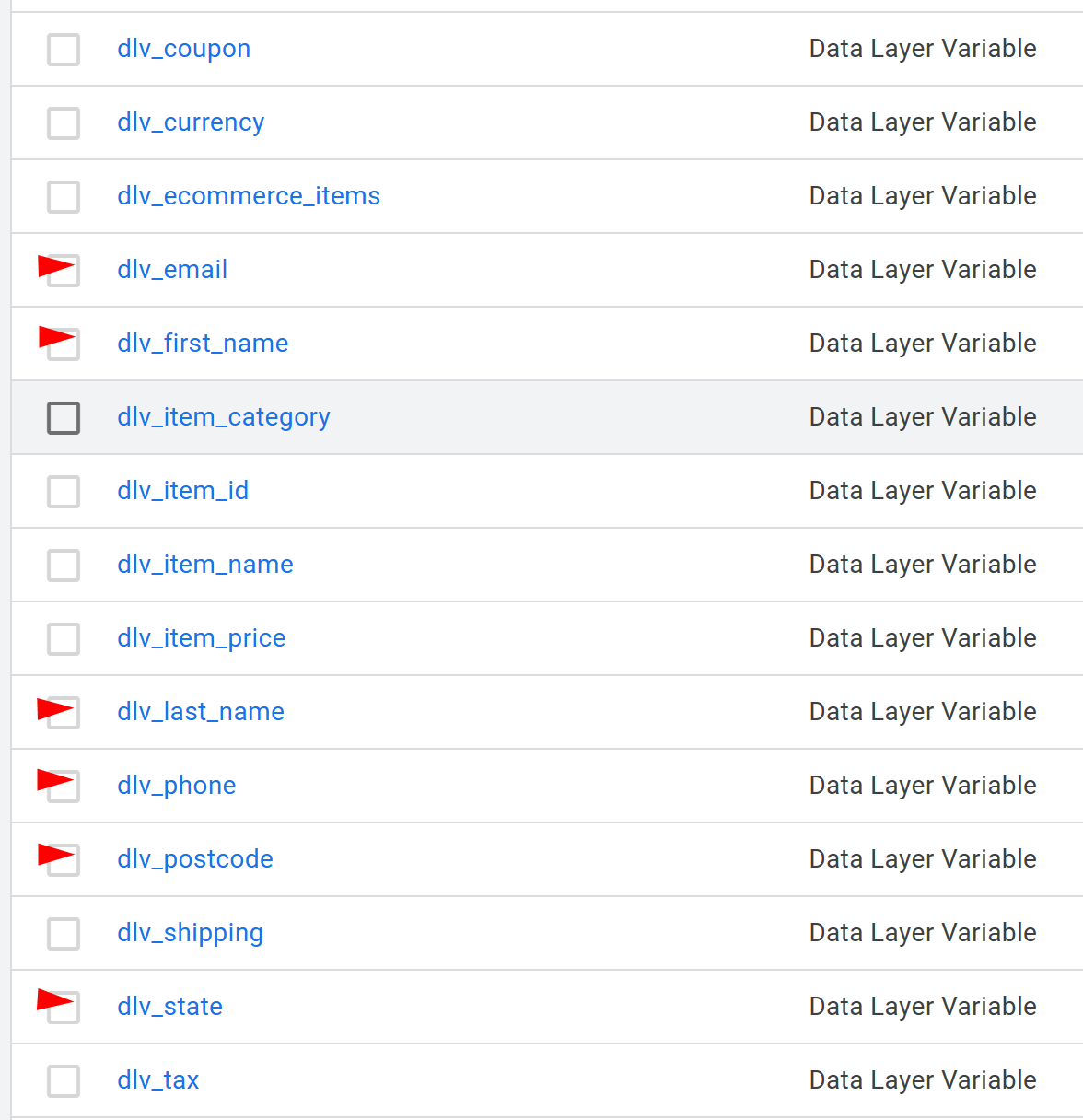This screenshot has height=1120, width=1083.
Task: Select the checkbox beside dlv_item_name
Action: [x=64, y=566]
